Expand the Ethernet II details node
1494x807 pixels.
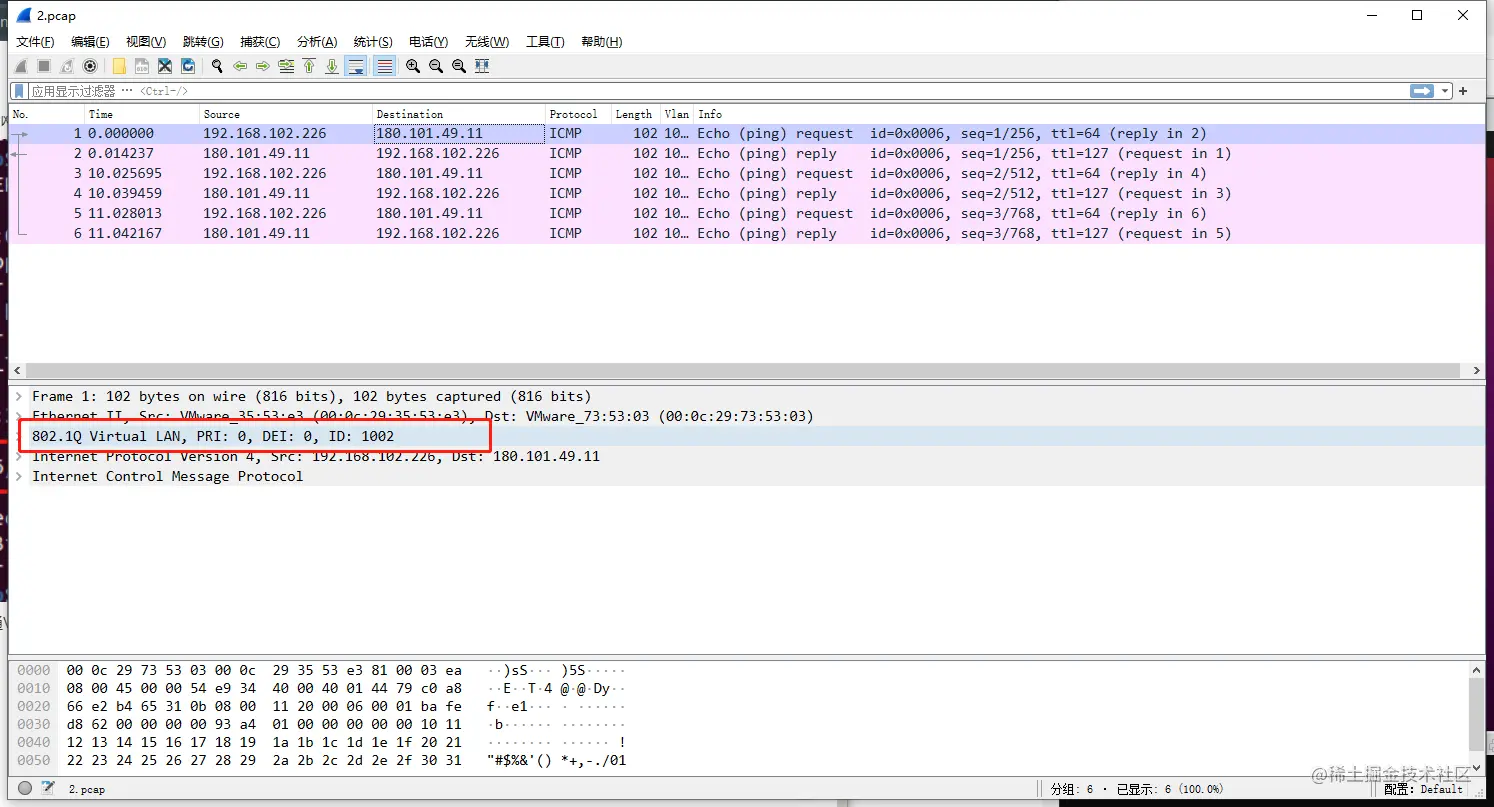tap(19, 416)
